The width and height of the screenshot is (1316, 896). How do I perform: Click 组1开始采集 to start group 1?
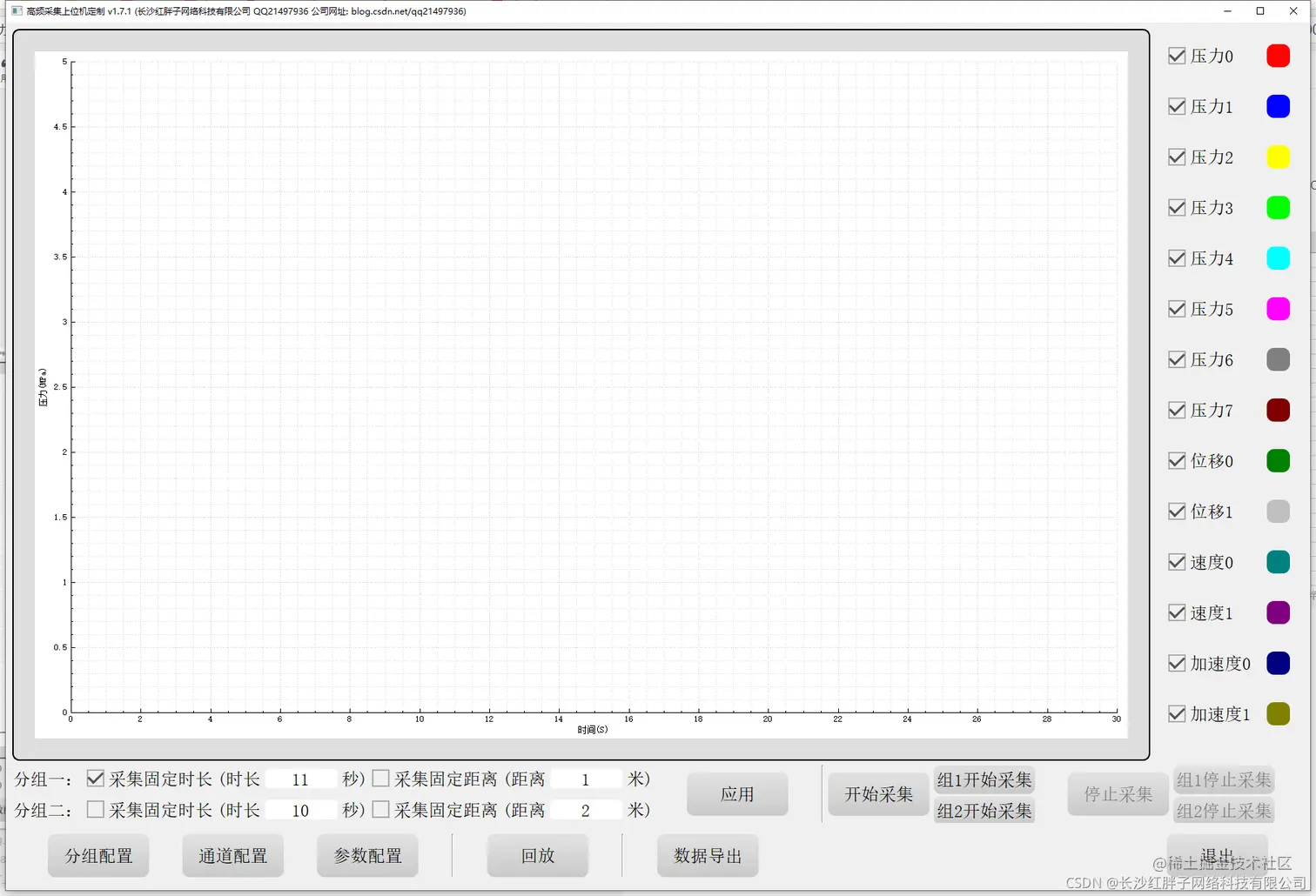(x=984, y=779)
